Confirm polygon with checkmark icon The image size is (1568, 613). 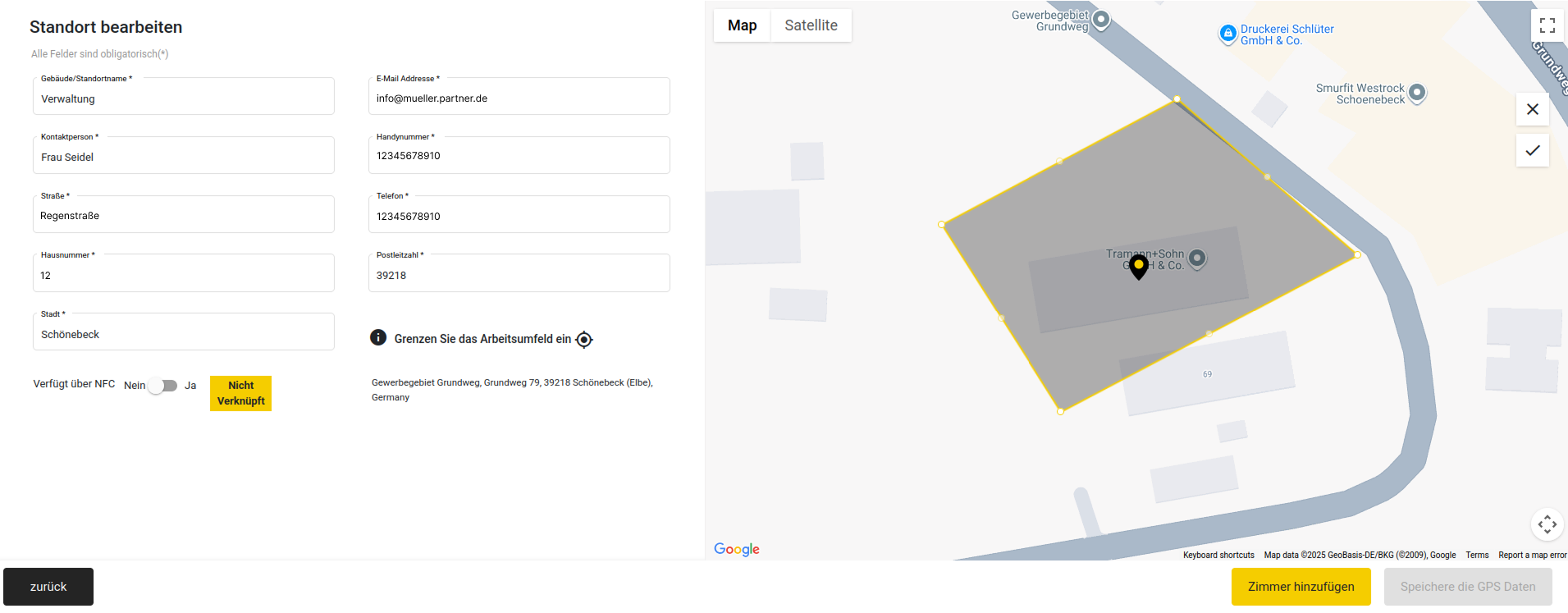1532,151
